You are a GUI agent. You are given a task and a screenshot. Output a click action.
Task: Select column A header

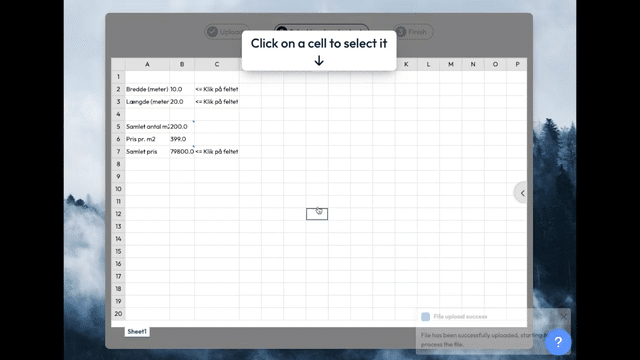point(147,64)
